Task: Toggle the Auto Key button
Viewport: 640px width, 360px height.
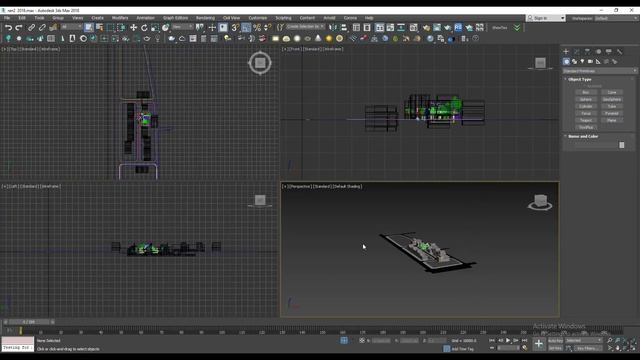Action: click(555, 340)
